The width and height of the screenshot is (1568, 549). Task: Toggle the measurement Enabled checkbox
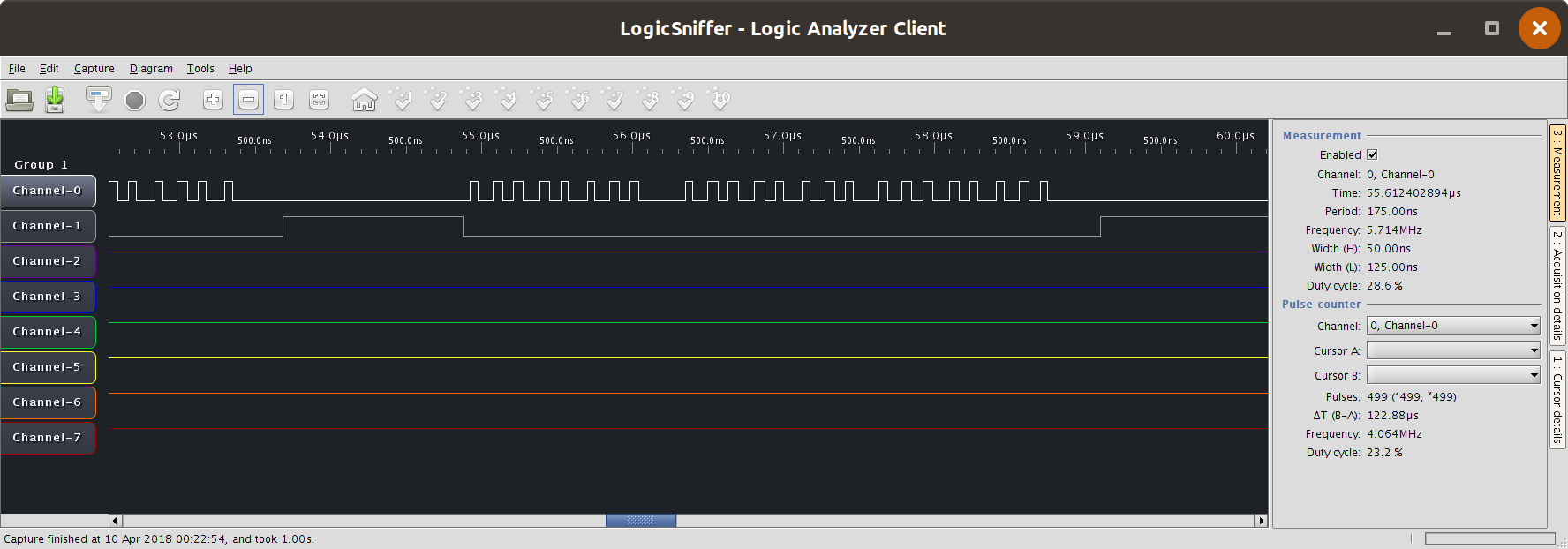coord(1372,154)
